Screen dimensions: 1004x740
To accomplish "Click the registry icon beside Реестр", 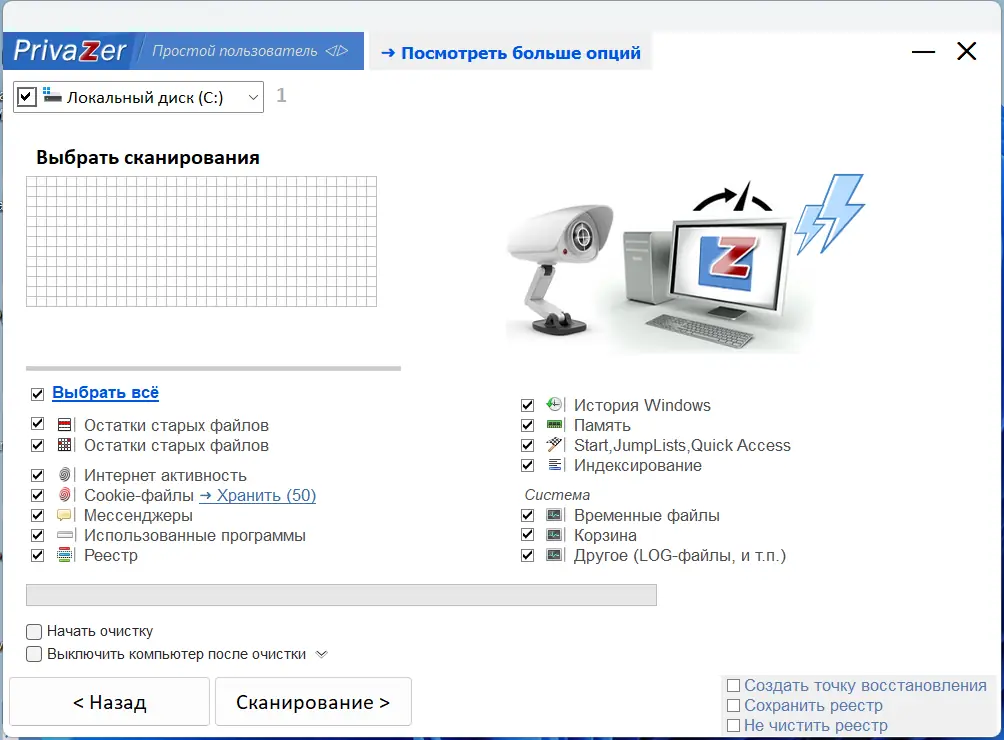I will coord(64,554).
